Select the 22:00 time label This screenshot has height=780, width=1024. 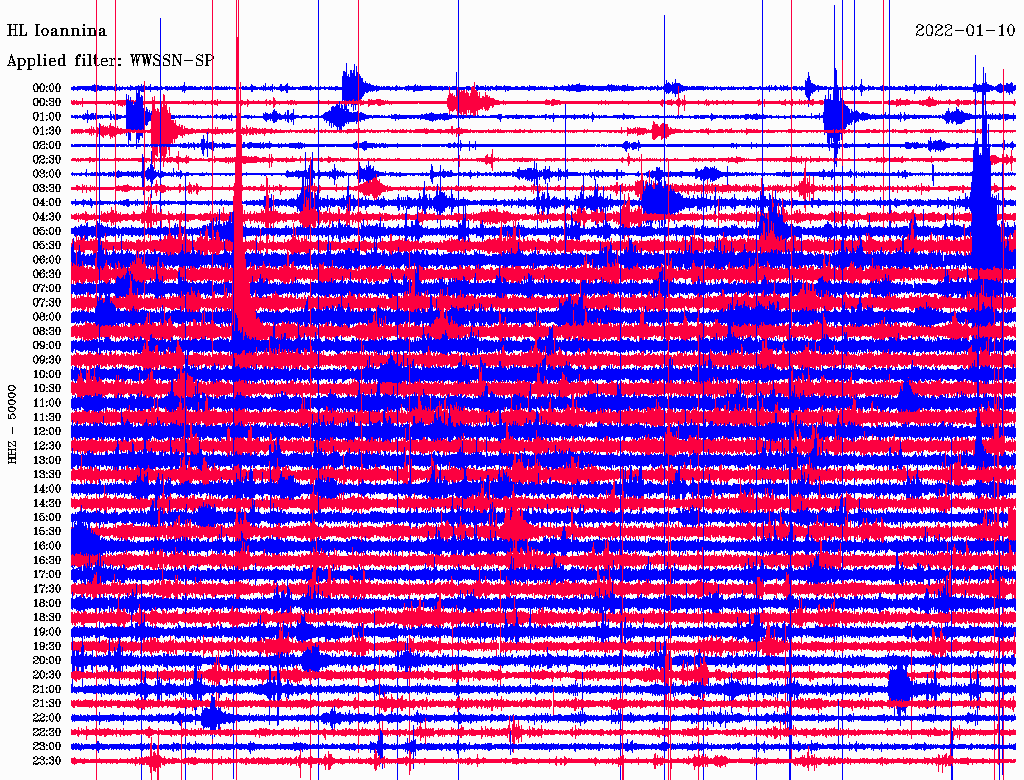point(47,718)
